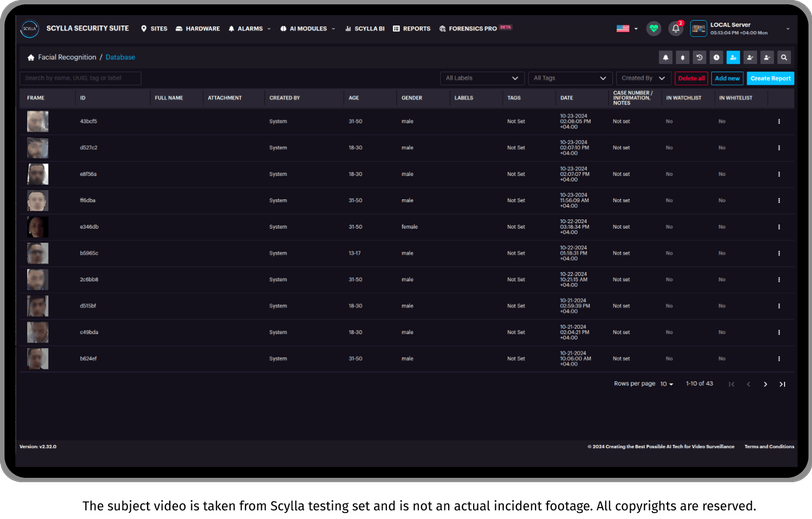Click the clock toolbar icon
This screenshot has width=812, height=519.
tap(716, 57)
